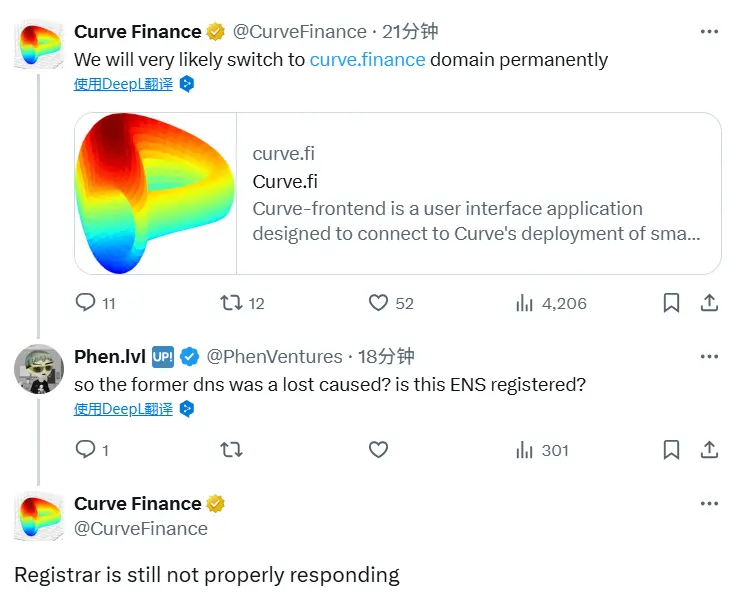The height and width of the screenshot is (592, 739).
Task: Open more options on Phen.lvl tweet
Action: [x=709, y=357]
